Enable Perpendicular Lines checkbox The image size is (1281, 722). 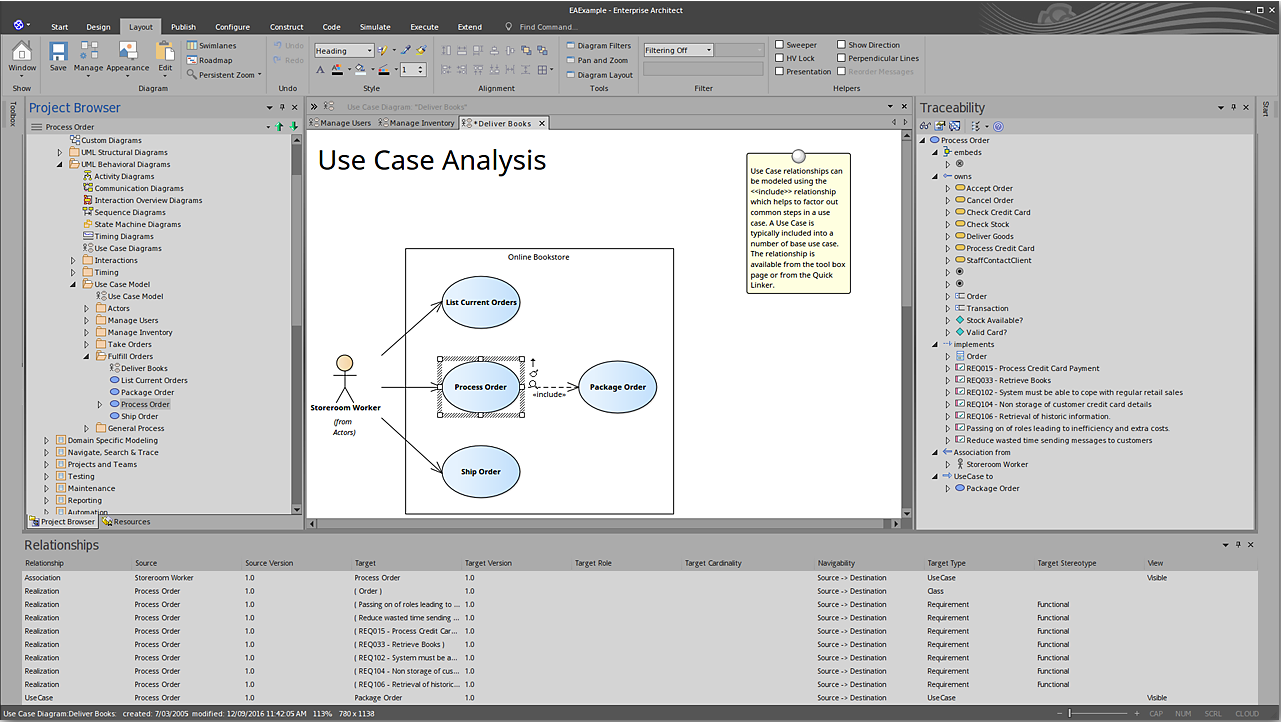[842, 58]
